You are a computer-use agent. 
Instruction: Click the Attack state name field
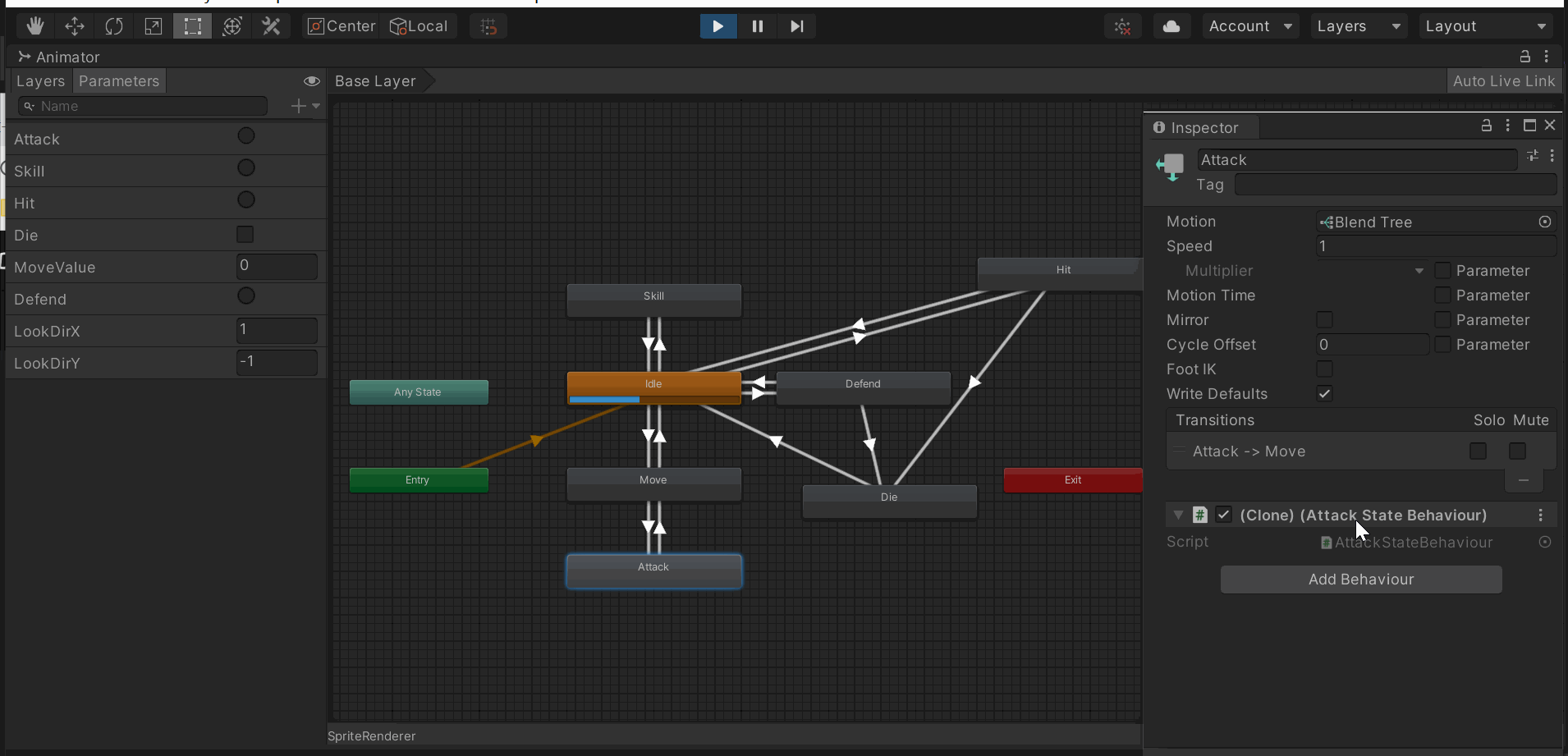[x=1356, y=160]
